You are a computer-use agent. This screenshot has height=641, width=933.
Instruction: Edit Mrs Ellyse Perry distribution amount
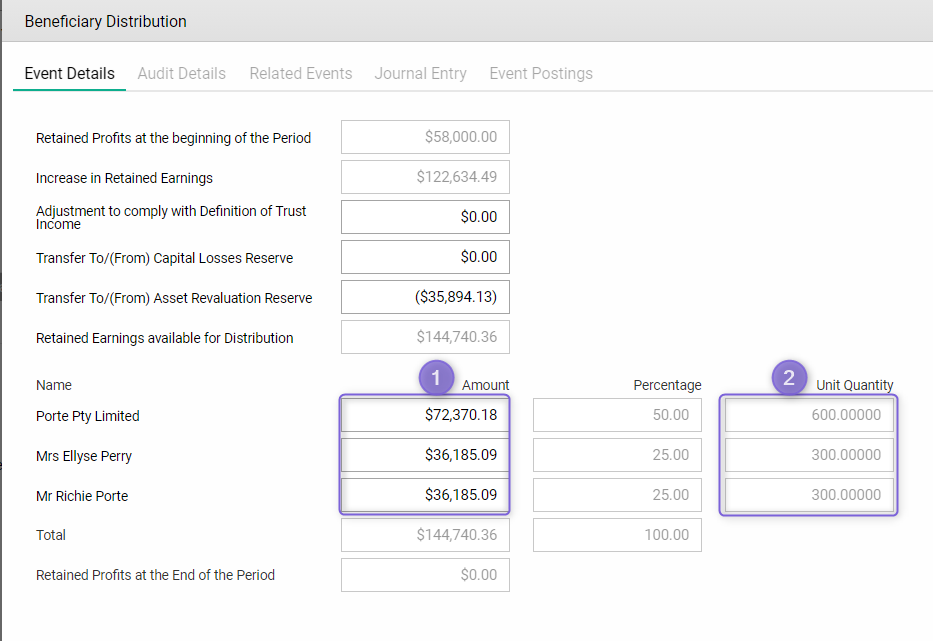tap(425, 455)
